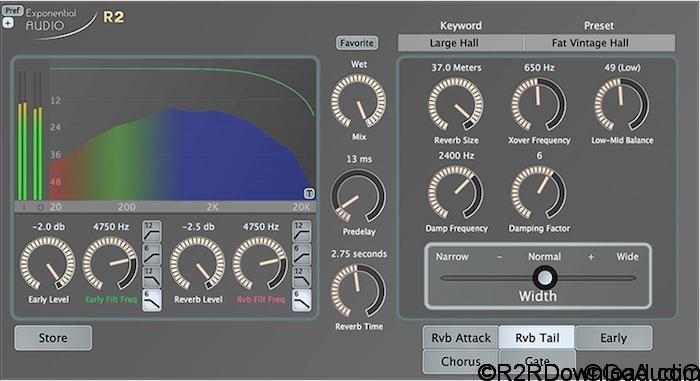Click the Reverb Time knob
Viewport: 700px width, 381px height.
tap(358, 291)
